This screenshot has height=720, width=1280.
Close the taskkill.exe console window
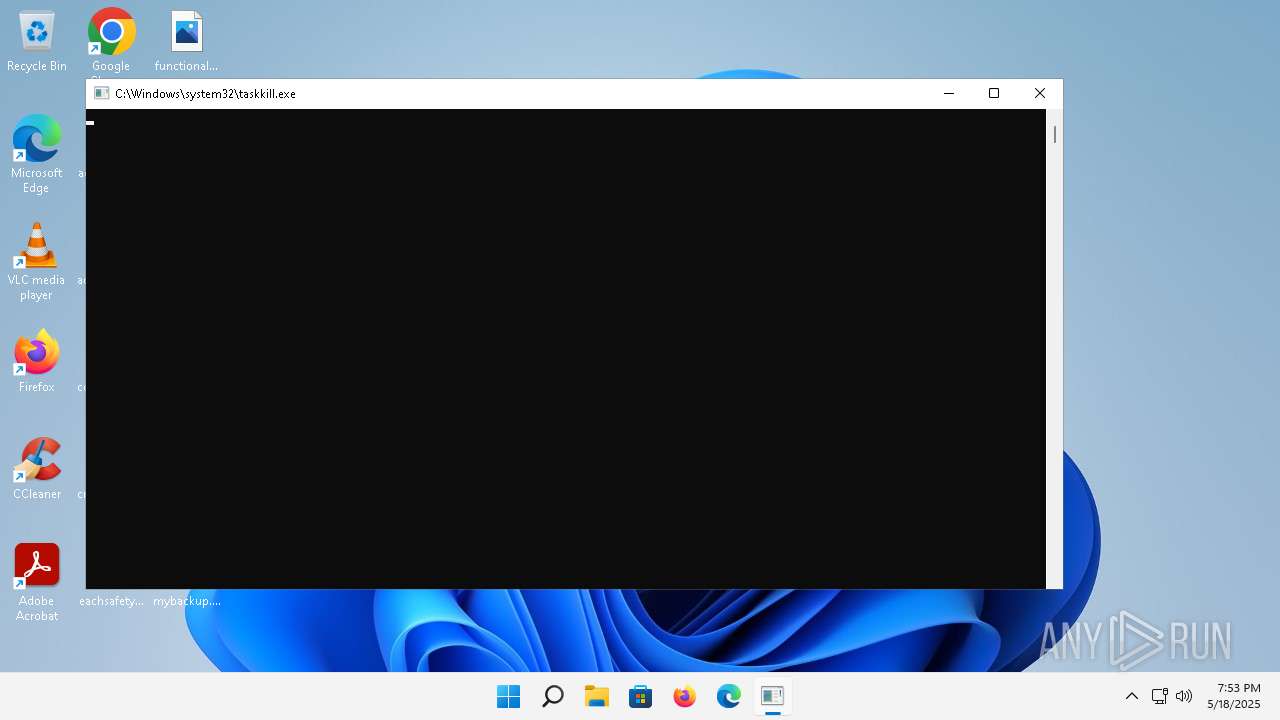(1040, 93)
